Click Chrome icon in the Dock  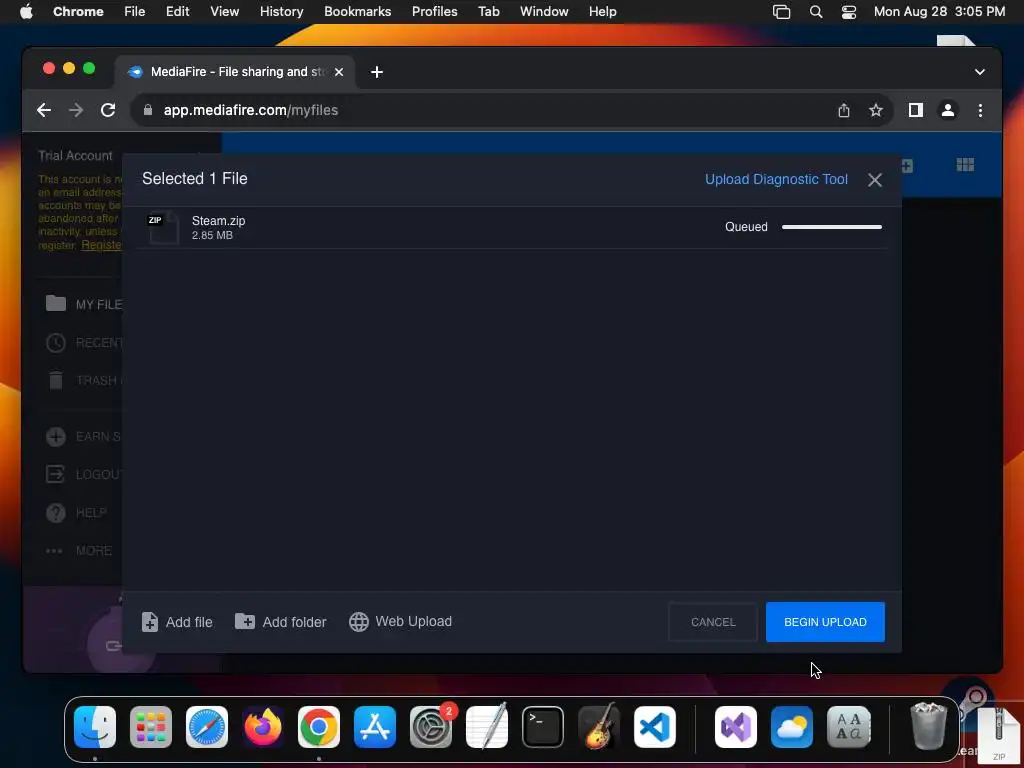coord(319,727)
